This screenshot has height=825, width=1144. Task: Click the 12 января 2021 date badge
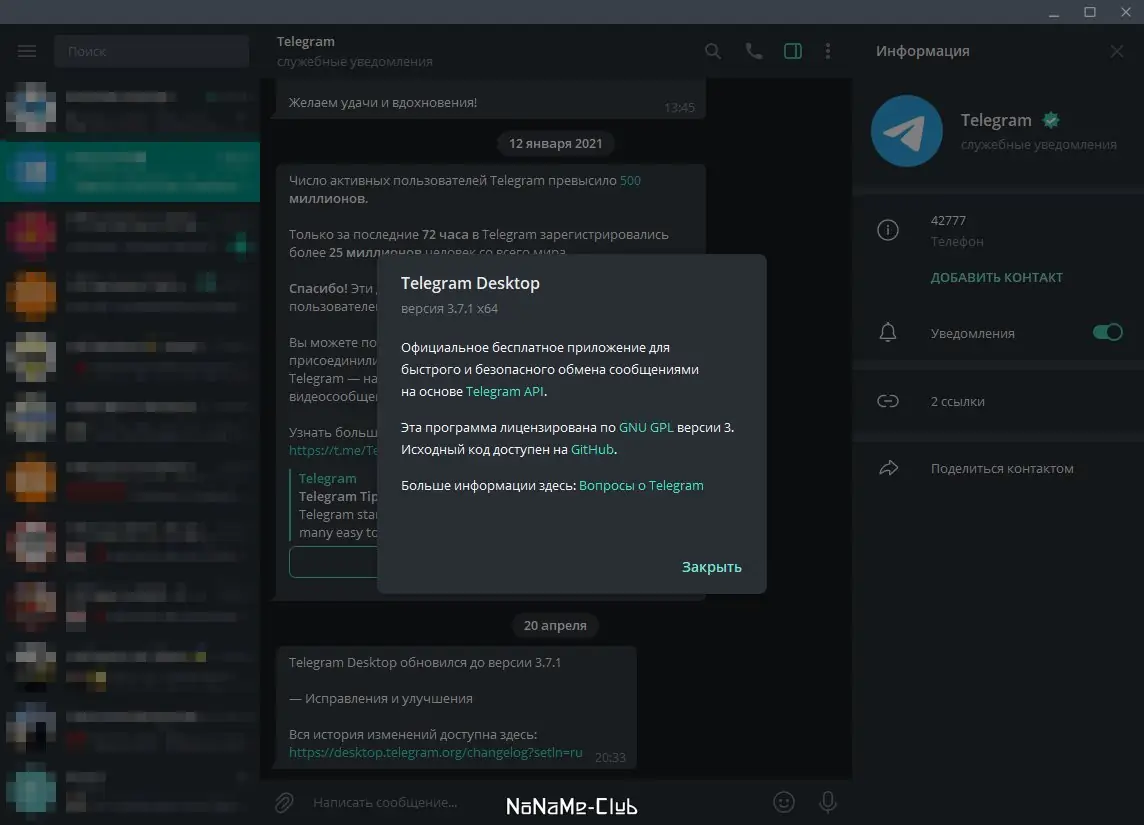555,144
